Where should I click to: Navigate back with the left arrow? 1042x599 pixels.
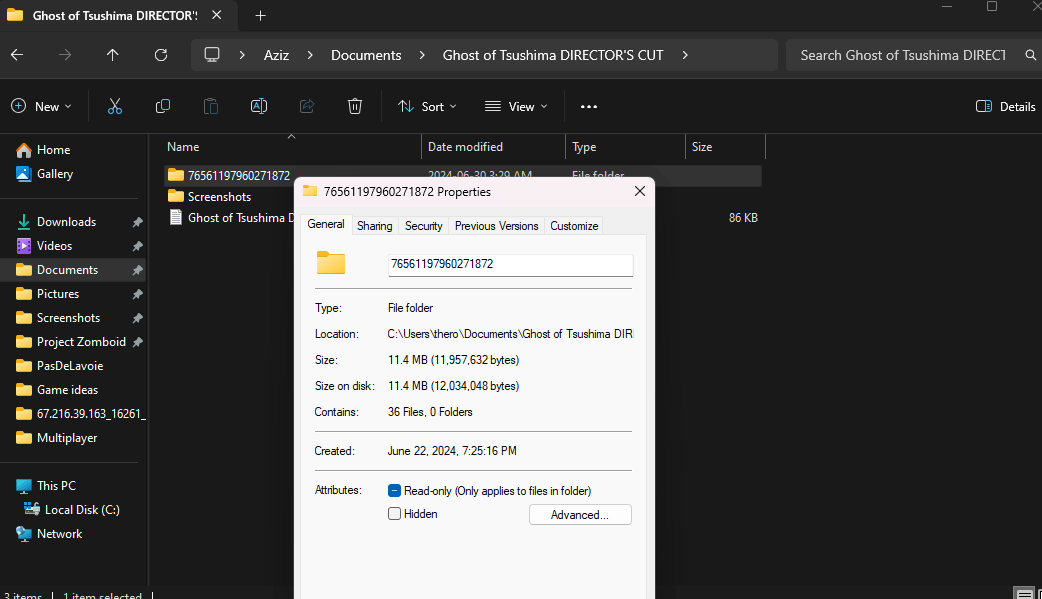17,55
